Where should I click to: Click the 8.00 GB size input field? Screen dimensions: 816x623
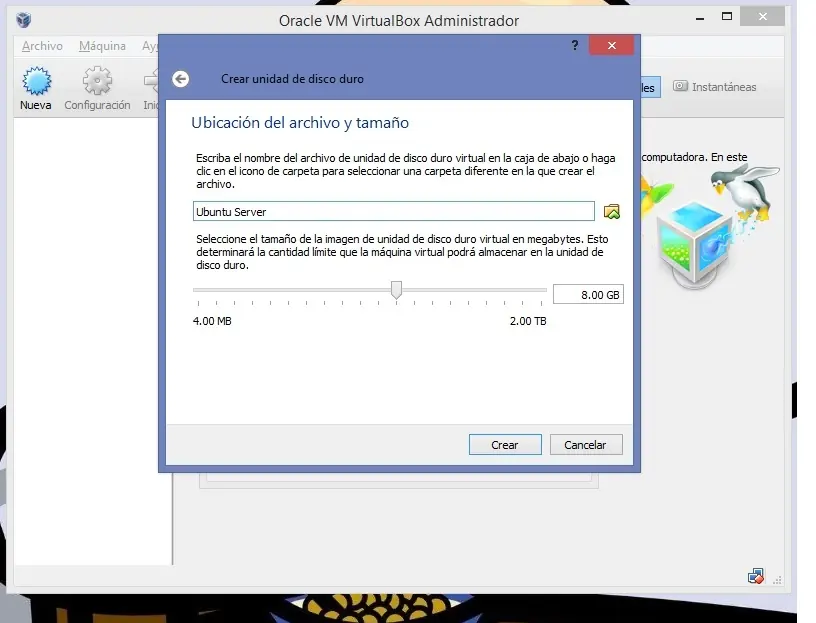[x=588, y=294]
